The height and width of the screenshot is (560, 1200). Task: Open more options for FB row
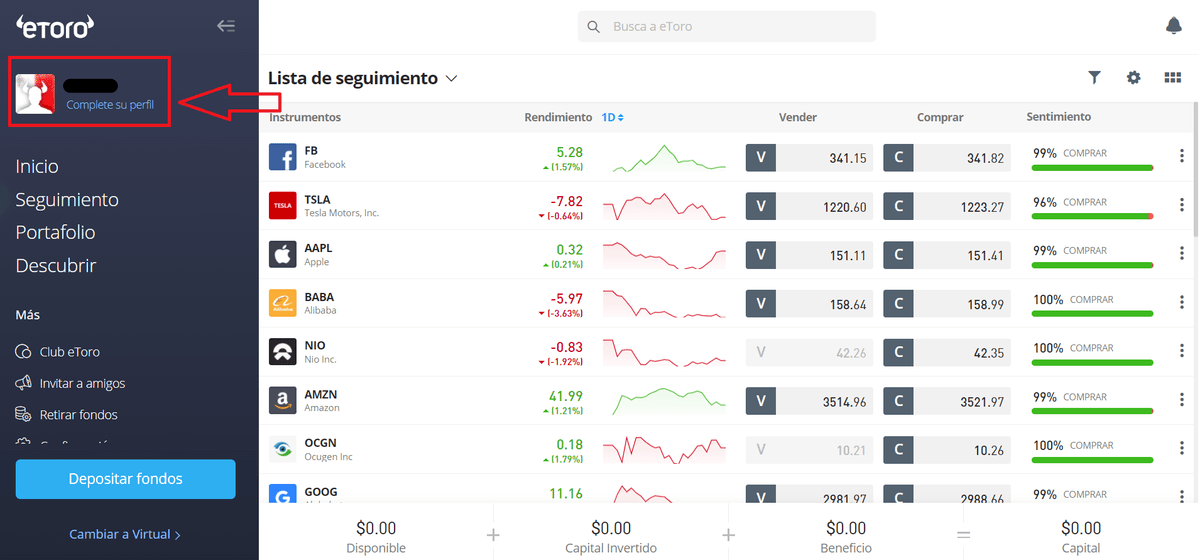[1181, 157]
